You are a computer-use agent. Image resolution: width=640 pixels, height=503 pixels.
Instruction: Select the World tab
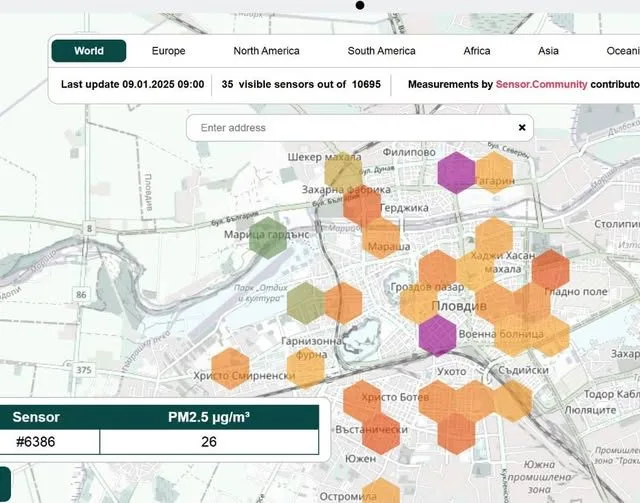point(89,51)
